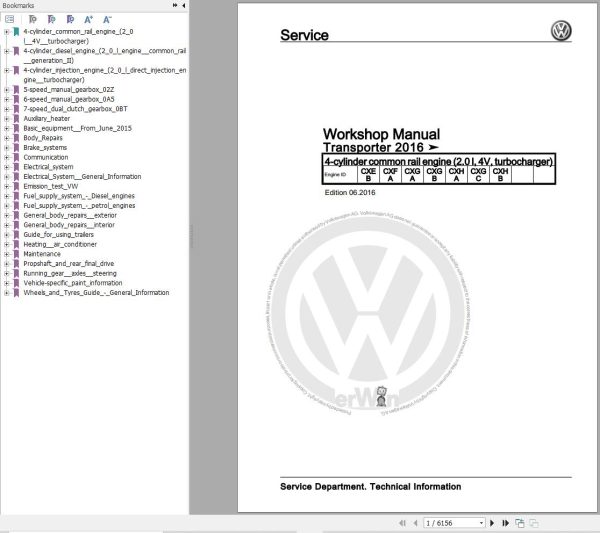Screen dimensions: 600x533
Task: Click the previous view icon after last-page arrow
Action: coord(520,523)
